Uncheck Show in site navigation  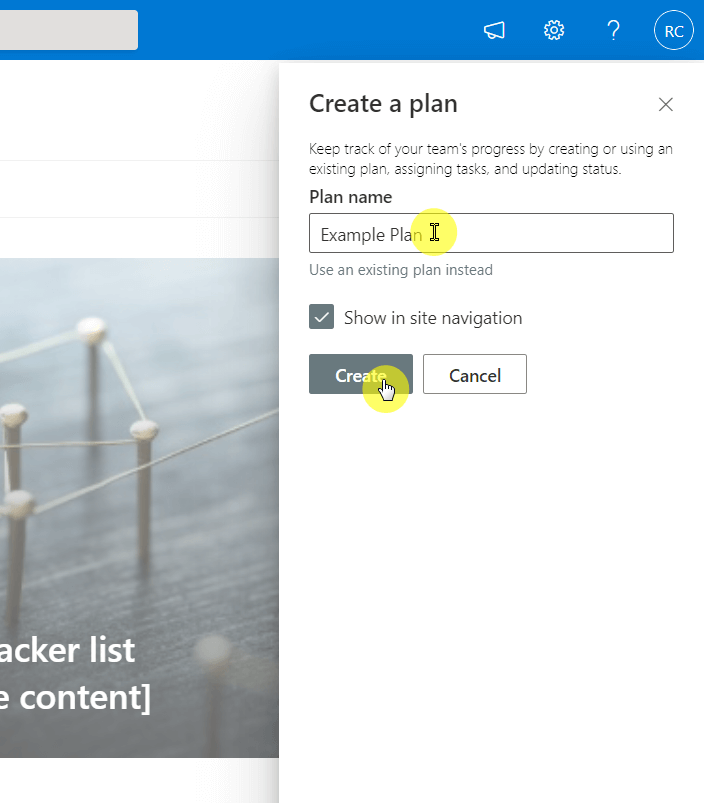[322, 317]
